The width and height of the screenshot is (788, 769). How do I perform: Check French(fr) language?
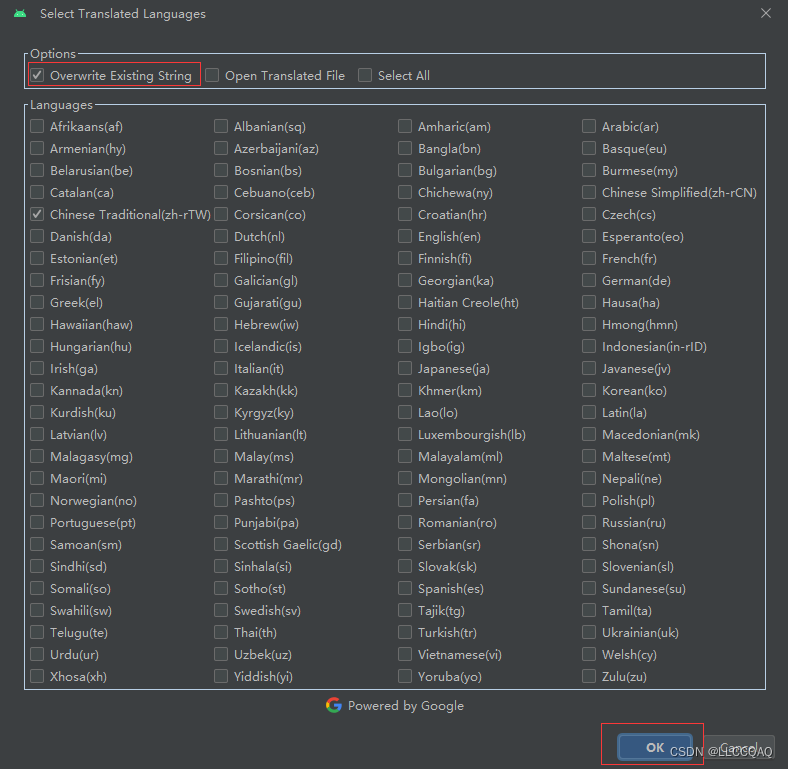(589, 258)
